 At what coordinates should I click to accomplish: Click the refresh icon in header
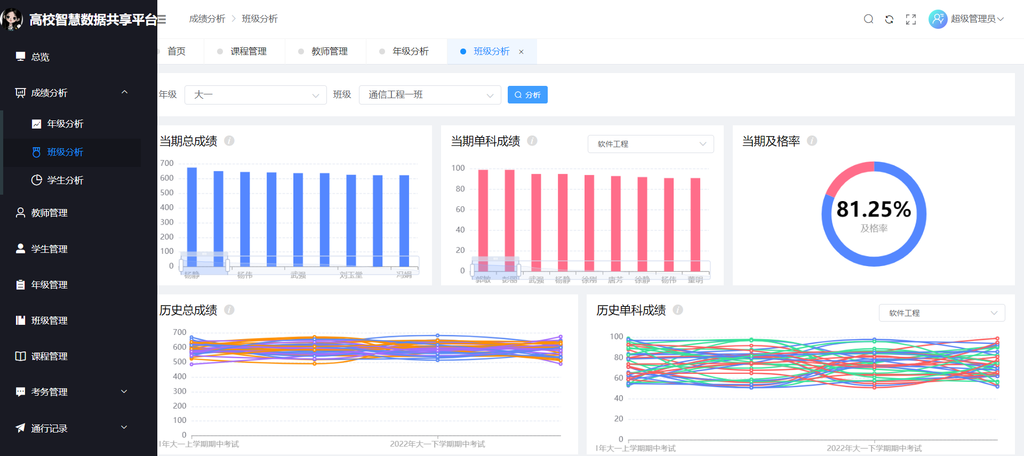(x=889, y=19)
